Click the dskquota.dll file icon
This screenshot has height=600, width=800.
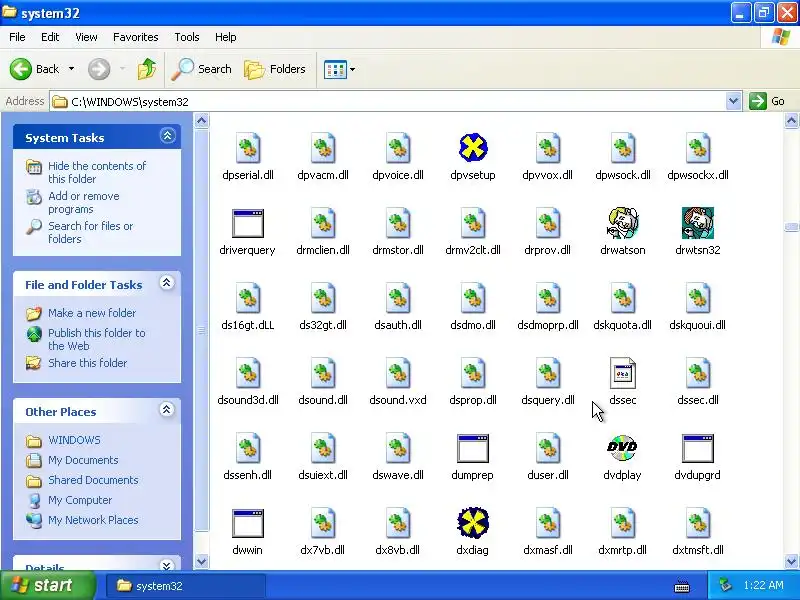coord(622,298)
